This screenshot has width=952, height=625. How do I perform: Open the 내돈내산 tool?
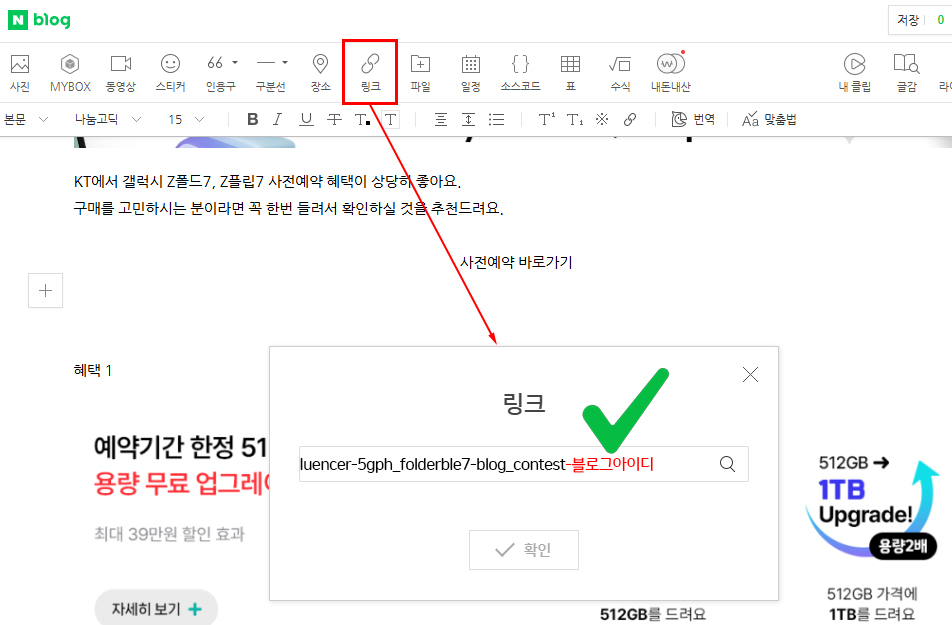(671, 72)
